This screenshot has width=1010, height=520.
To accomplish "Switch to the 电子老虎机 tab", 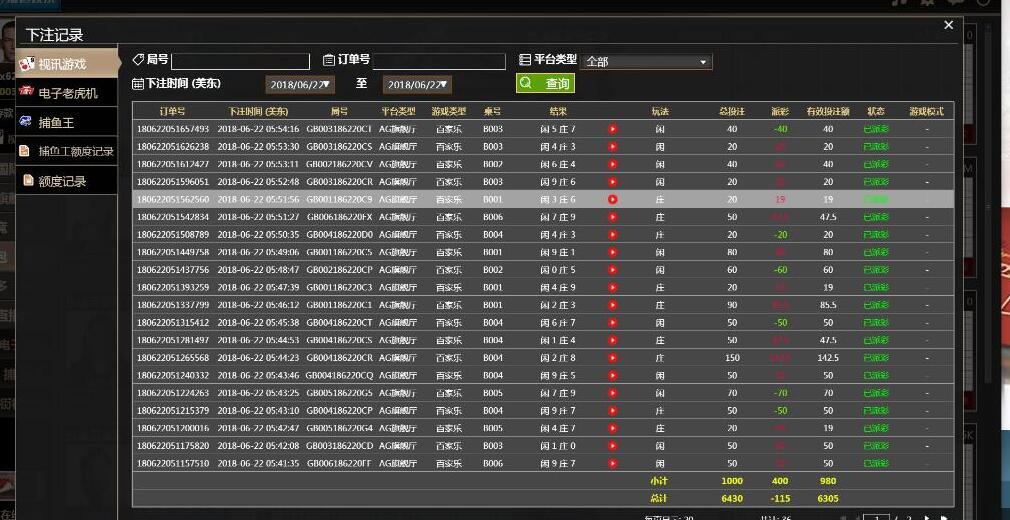I will click(x=67, y=93).
